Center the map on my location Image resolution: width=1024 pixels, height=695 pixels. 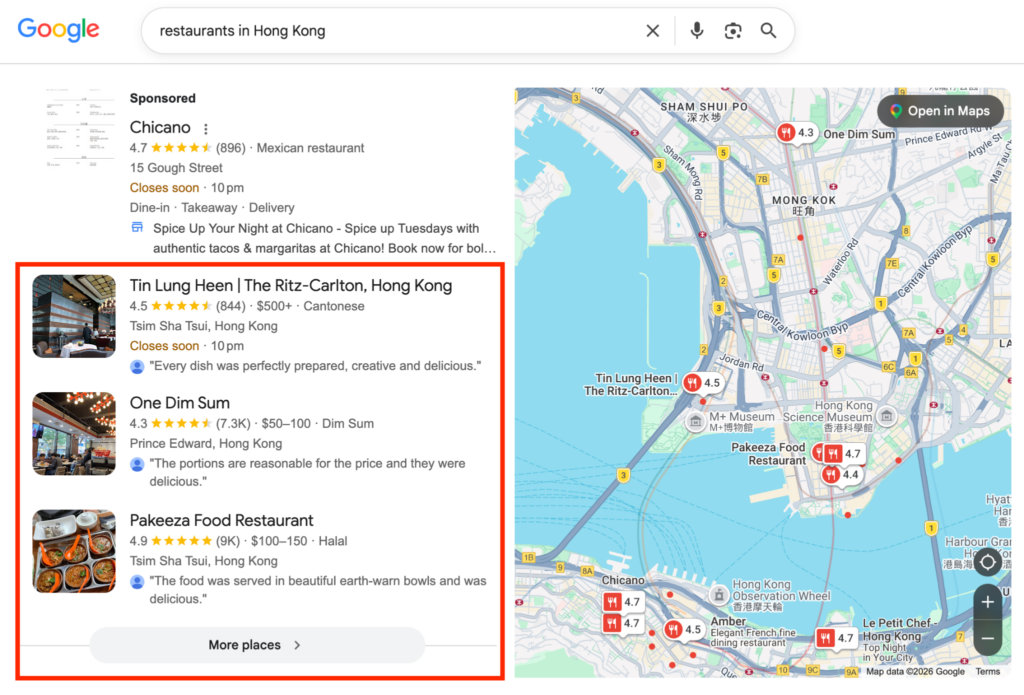[x=987, y=562]
